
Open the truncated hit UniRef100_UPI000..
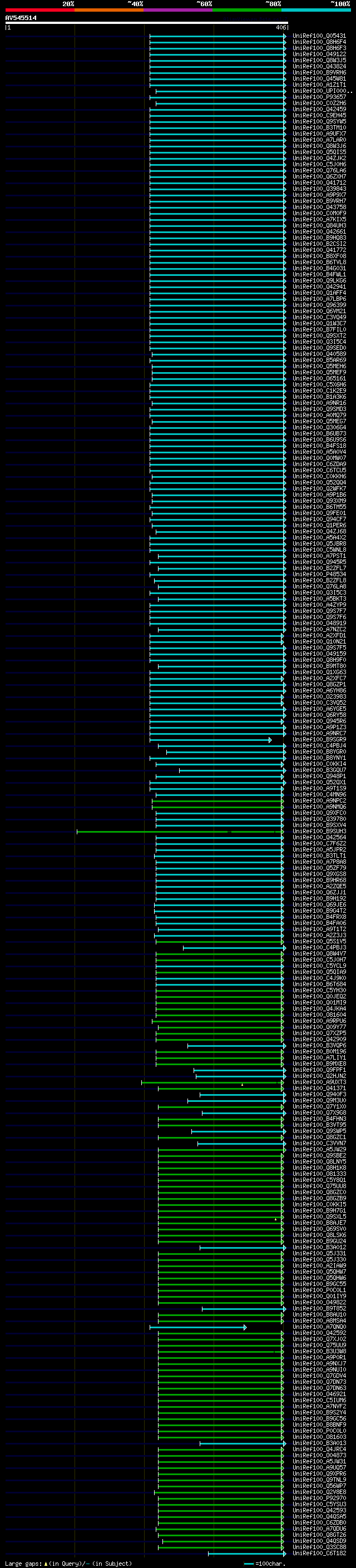coord(322,91)
